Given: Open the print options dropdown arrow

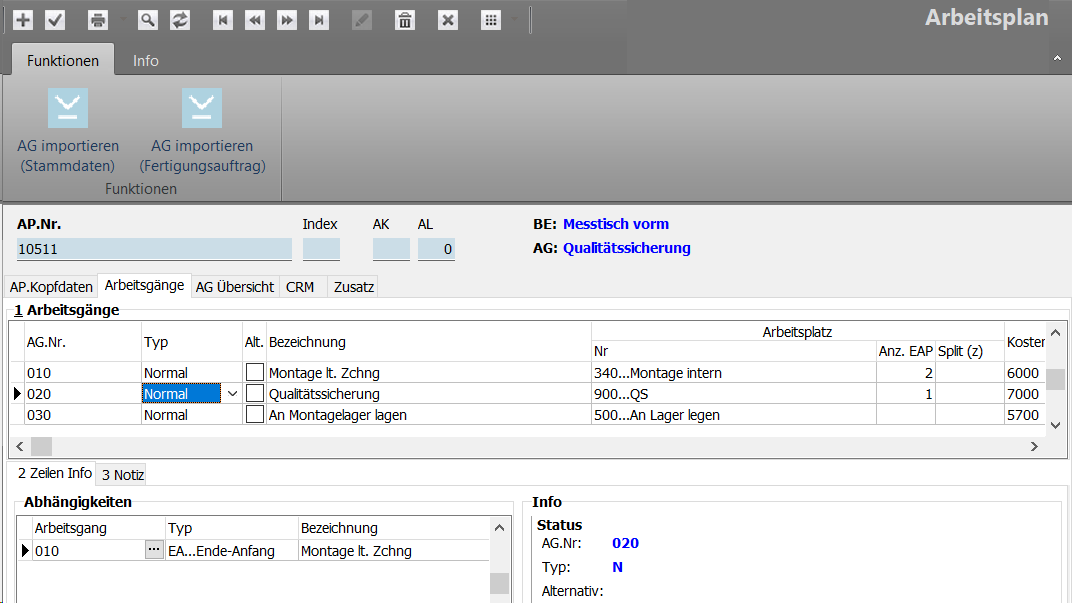Looking at the screenshot, I should pyautogui.click(x=124, y=20).
